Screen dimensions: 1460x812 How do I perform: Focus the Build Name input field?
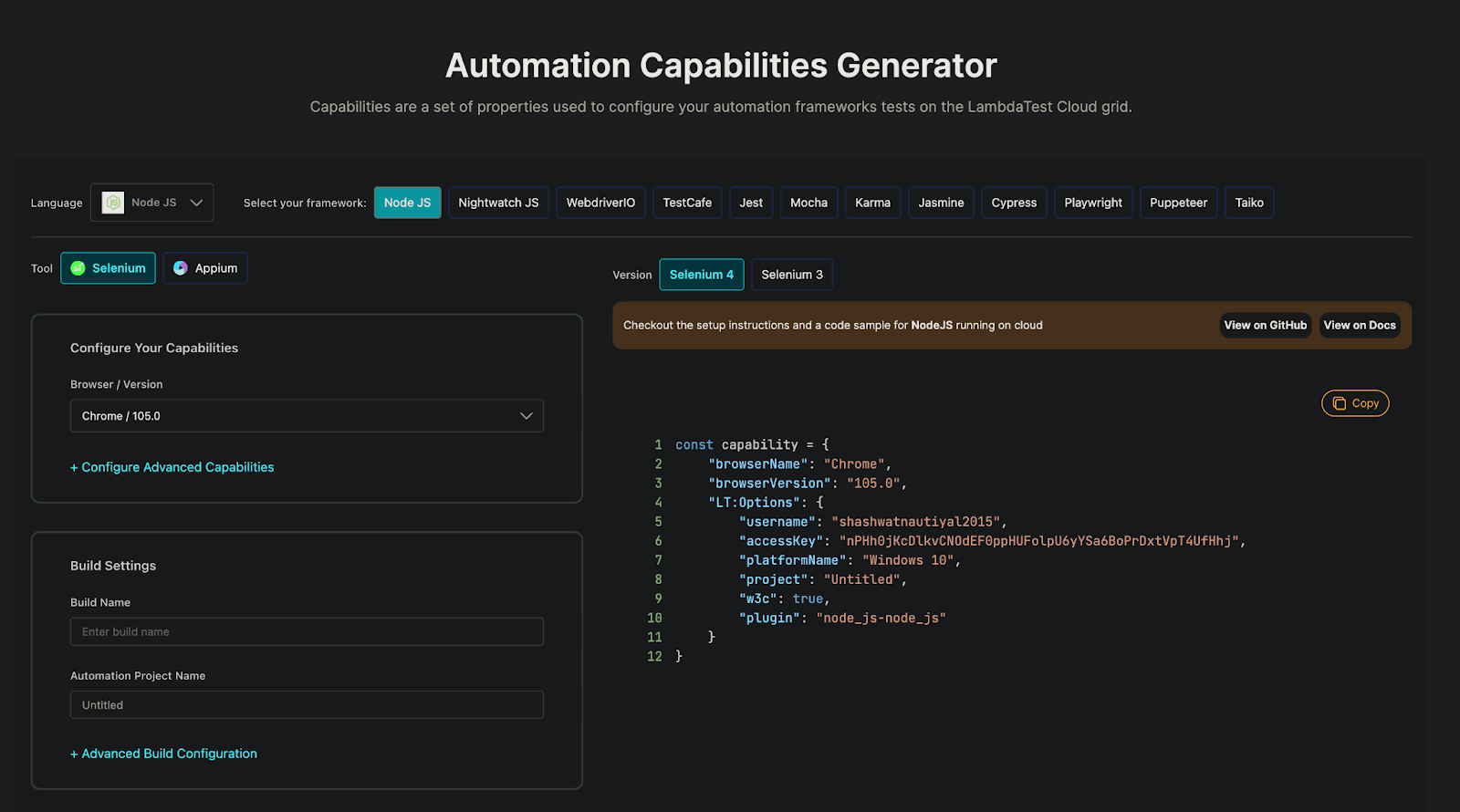click(307, 631)
